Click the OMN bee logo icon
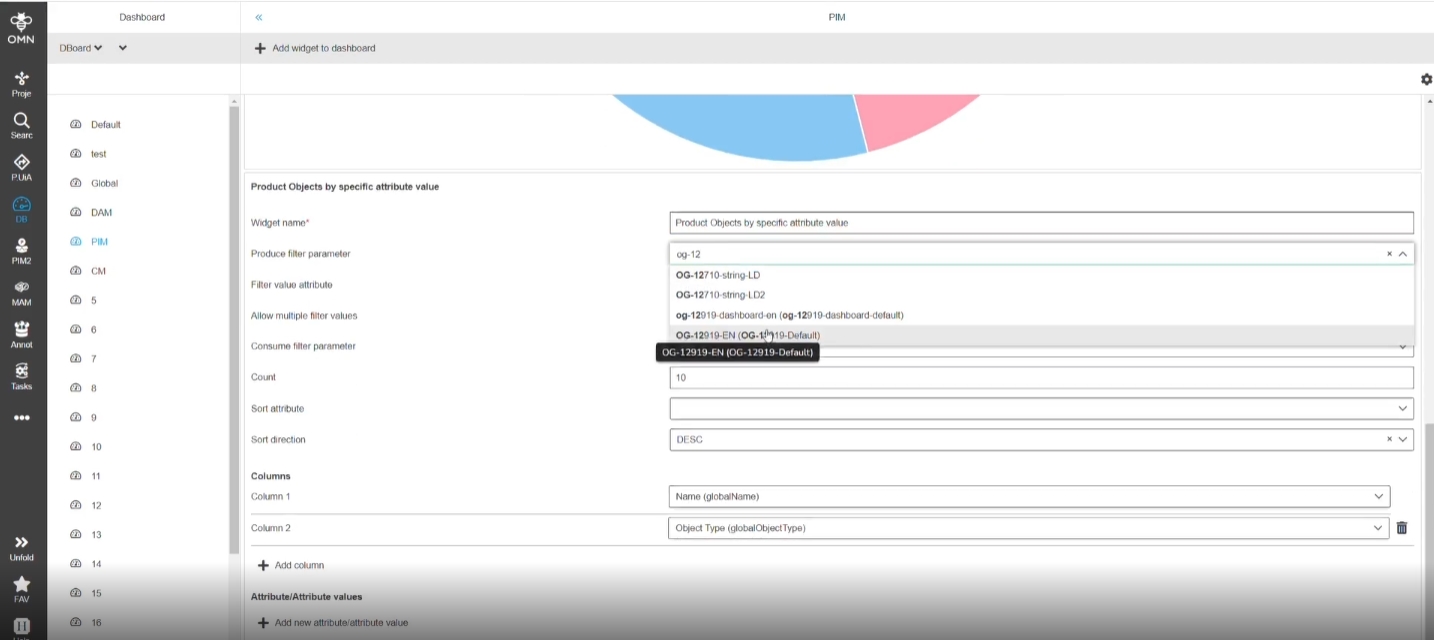1434x640 pixels. 21,19
